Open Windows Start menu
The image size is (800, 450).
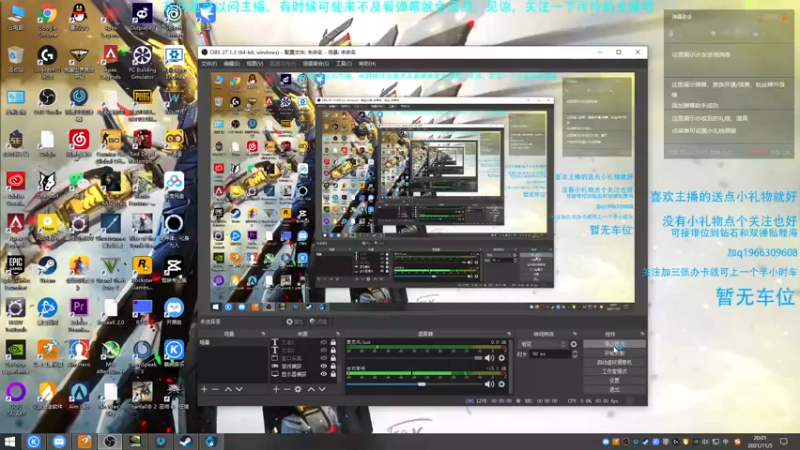(x=9, y=441)
